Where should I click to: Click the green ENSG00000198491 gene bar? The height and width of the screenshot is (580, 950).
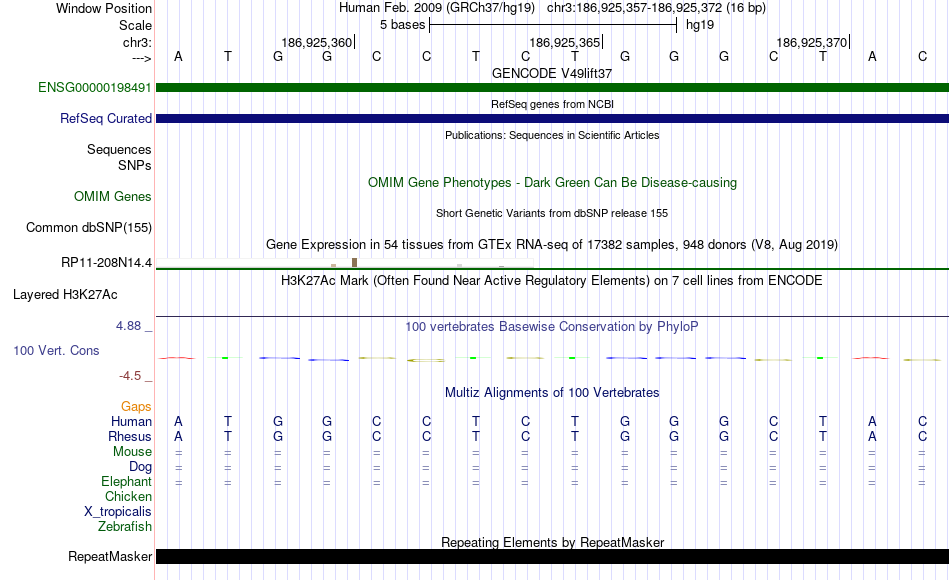552,88
